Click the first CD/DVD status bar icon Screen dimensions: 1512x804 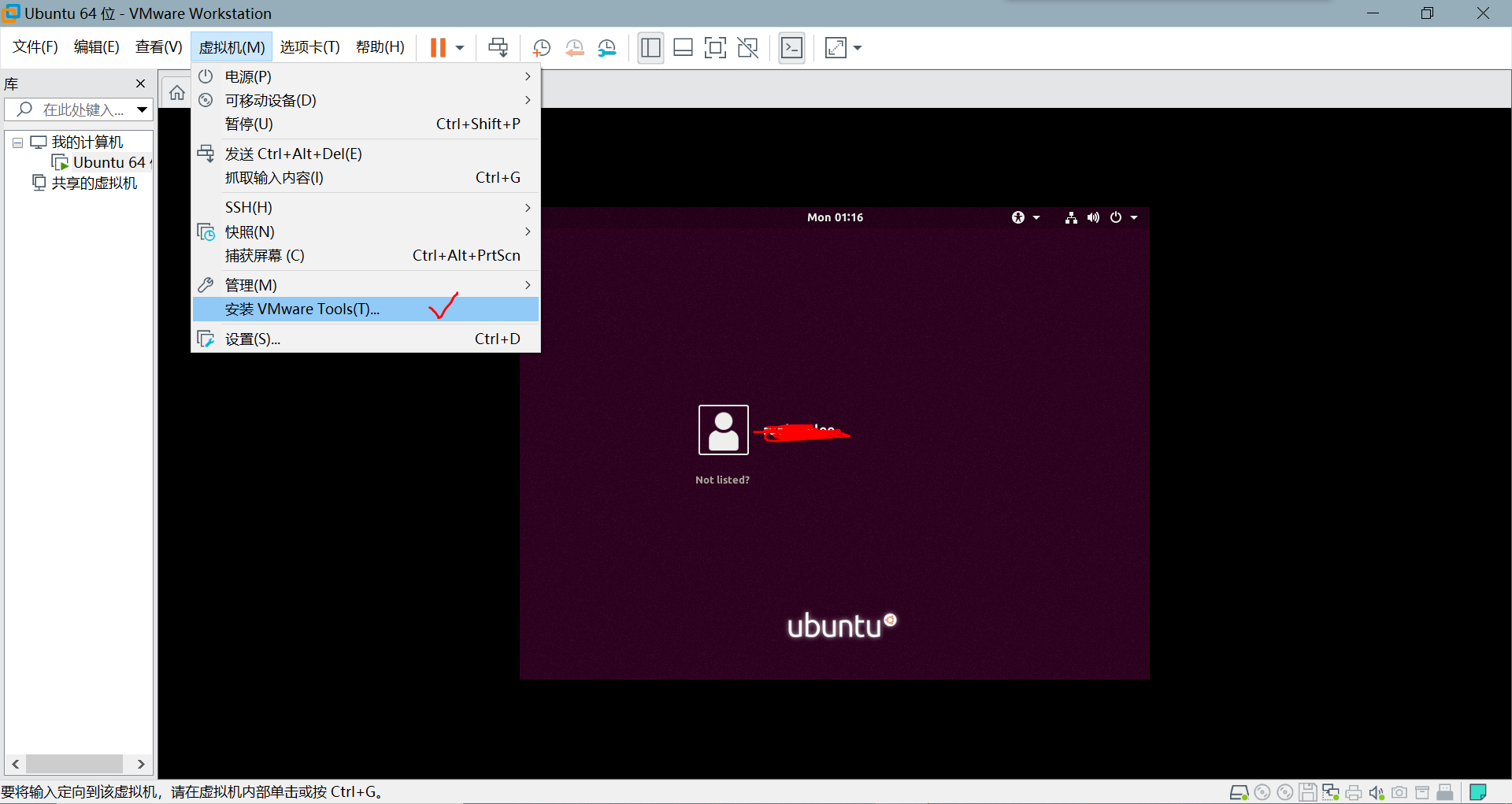click(x=1262, y=792)
